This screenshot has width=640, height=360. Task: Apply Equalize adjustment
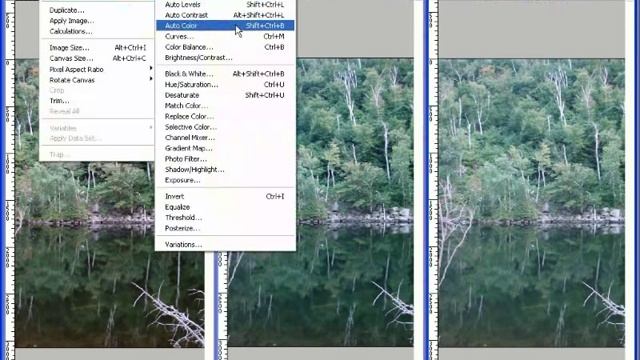pos(225,207)
